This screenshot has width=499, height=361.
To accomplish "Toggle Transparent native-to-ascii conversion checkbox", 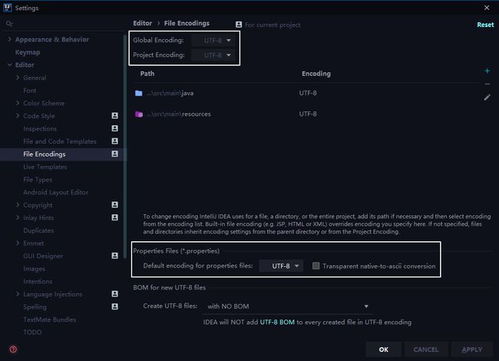I will tap(316, 266).
